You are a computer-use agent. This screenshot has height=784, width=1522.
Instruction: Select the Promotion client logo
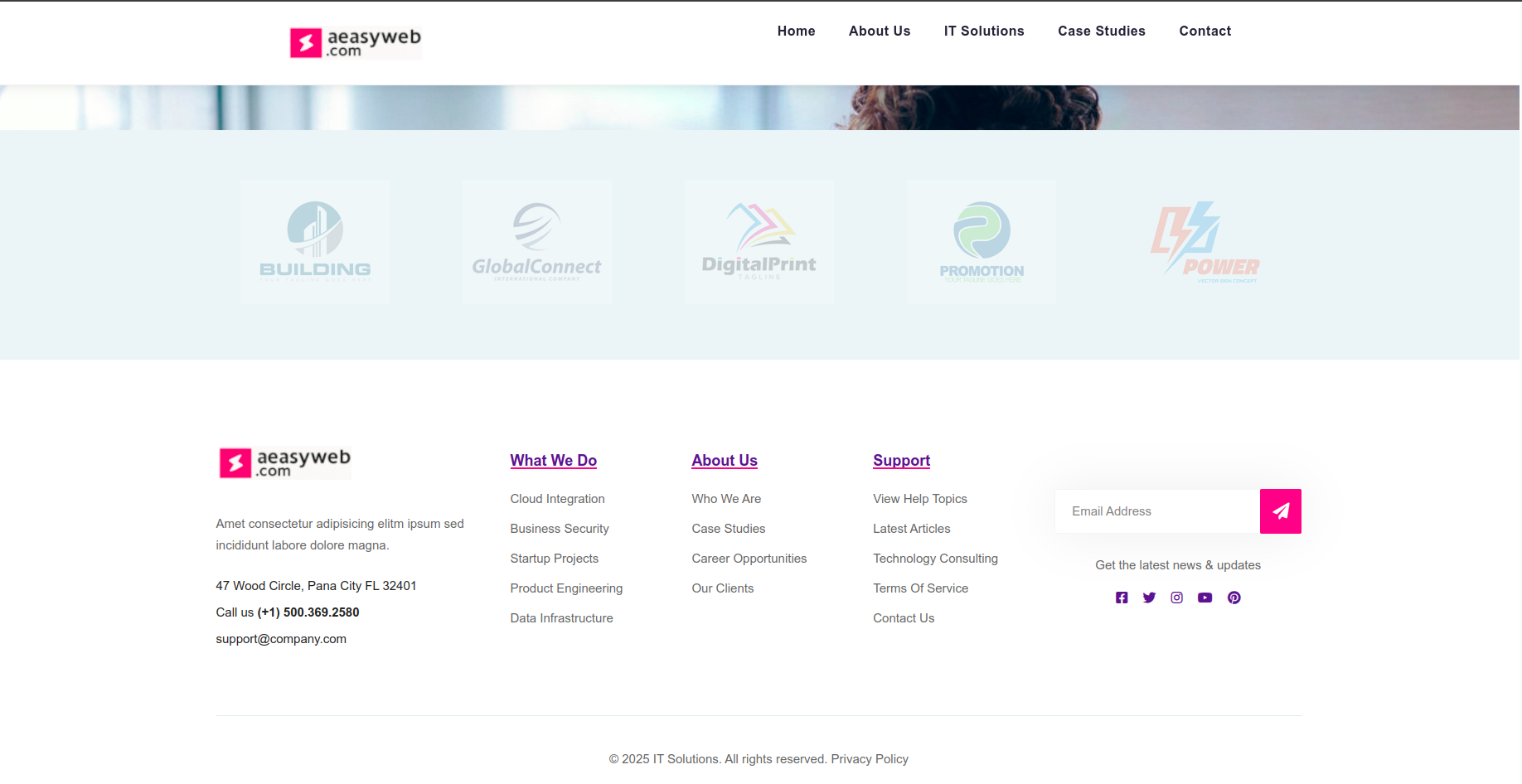click(x=982, y=242)
